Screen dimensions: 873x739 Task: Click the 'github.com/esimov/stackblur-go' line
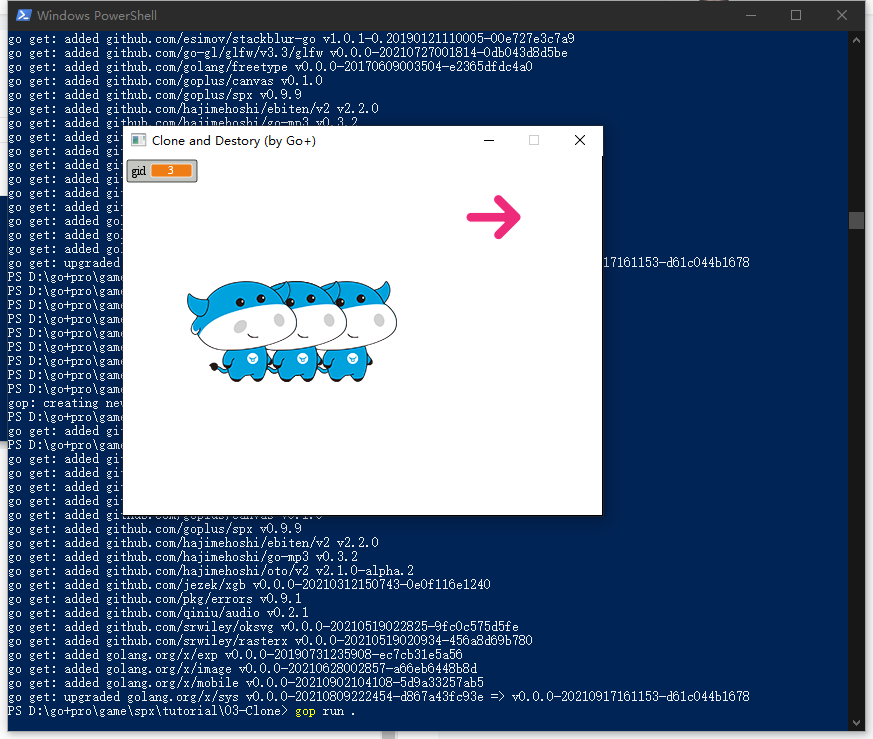[291, 39]
